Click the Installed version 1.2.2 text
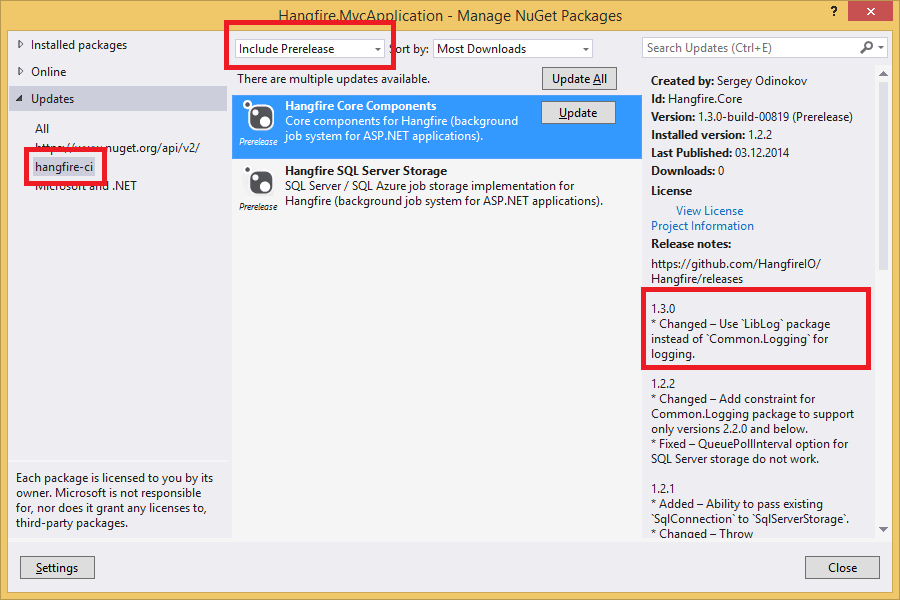Screen dimensions: 900x600 (711, 135)
